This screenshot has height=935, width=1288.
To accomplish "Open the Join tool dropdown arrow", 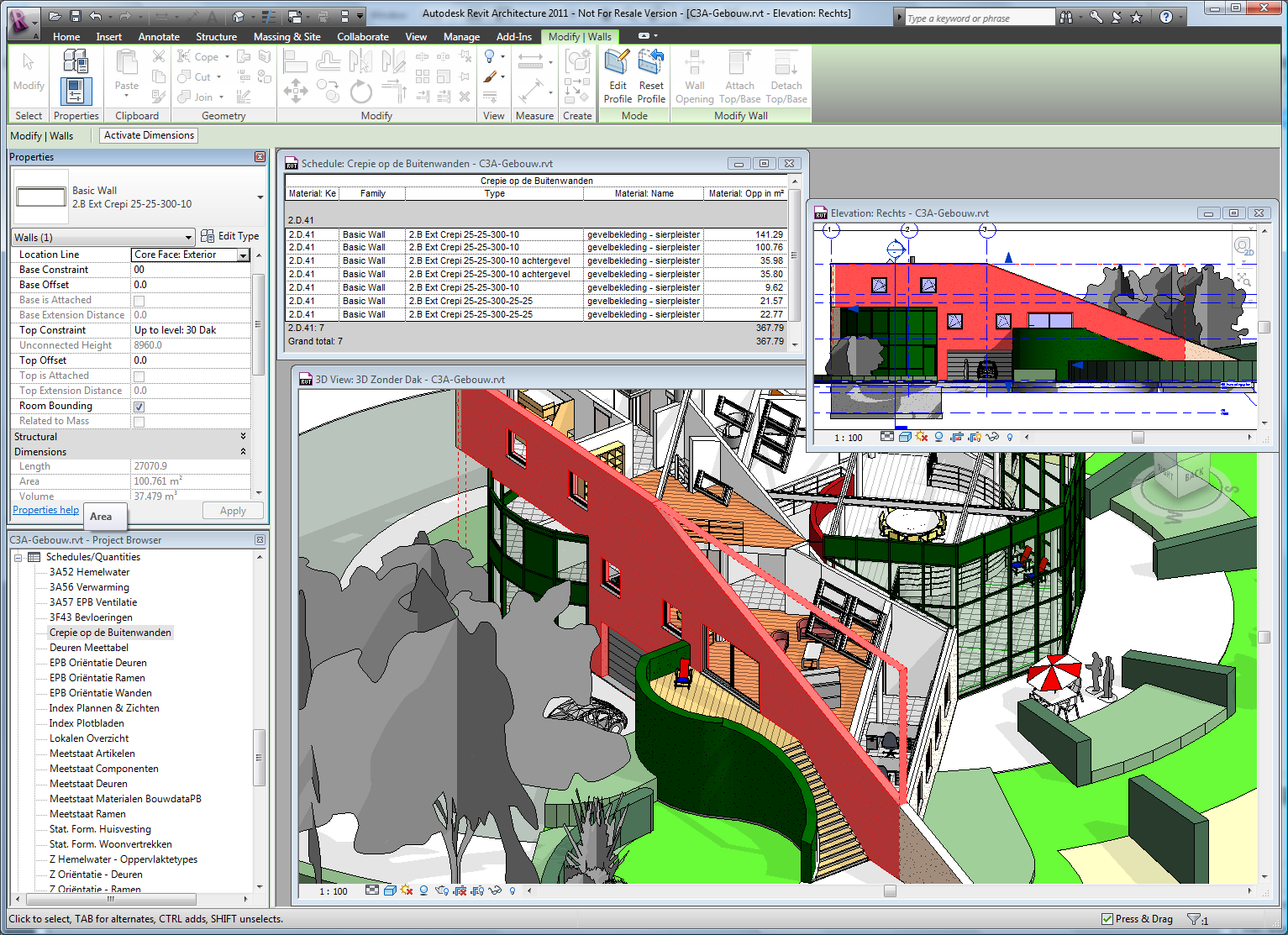I will pos(221,97).
